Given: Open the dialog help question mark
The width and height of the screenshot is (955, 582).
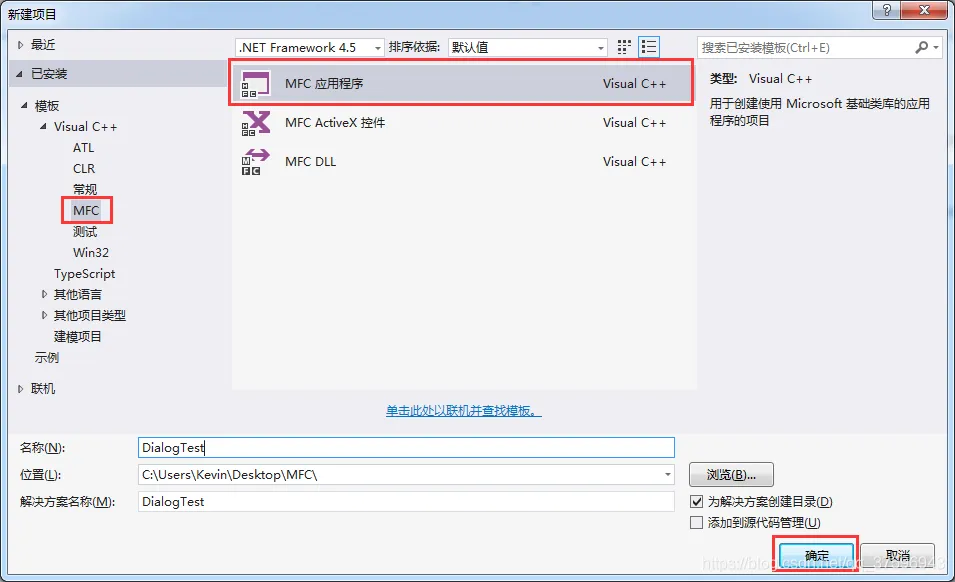Looking at the screenshot, I should [887, 10].
